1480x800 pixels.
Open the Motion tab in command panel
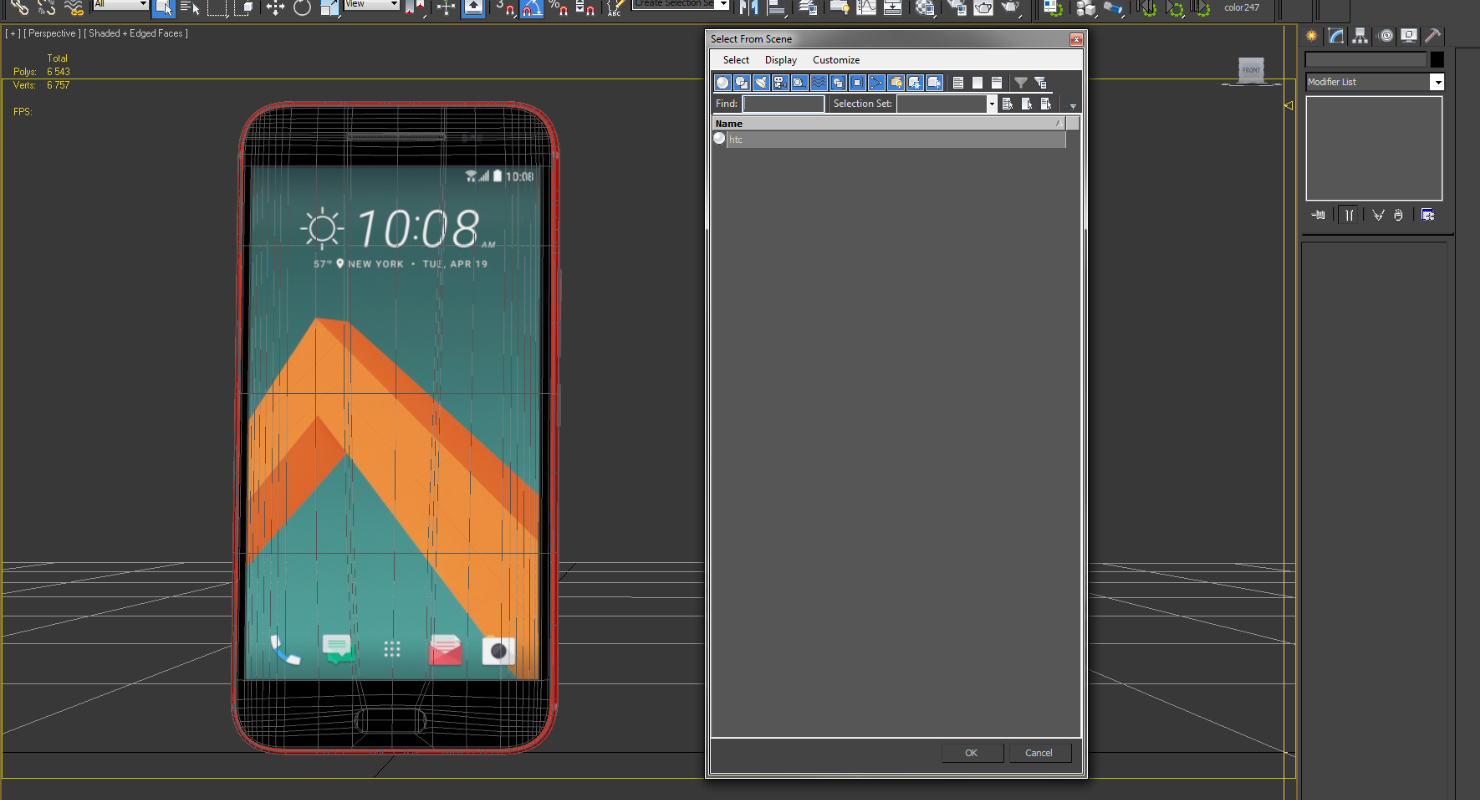(x=1385, y=35)
